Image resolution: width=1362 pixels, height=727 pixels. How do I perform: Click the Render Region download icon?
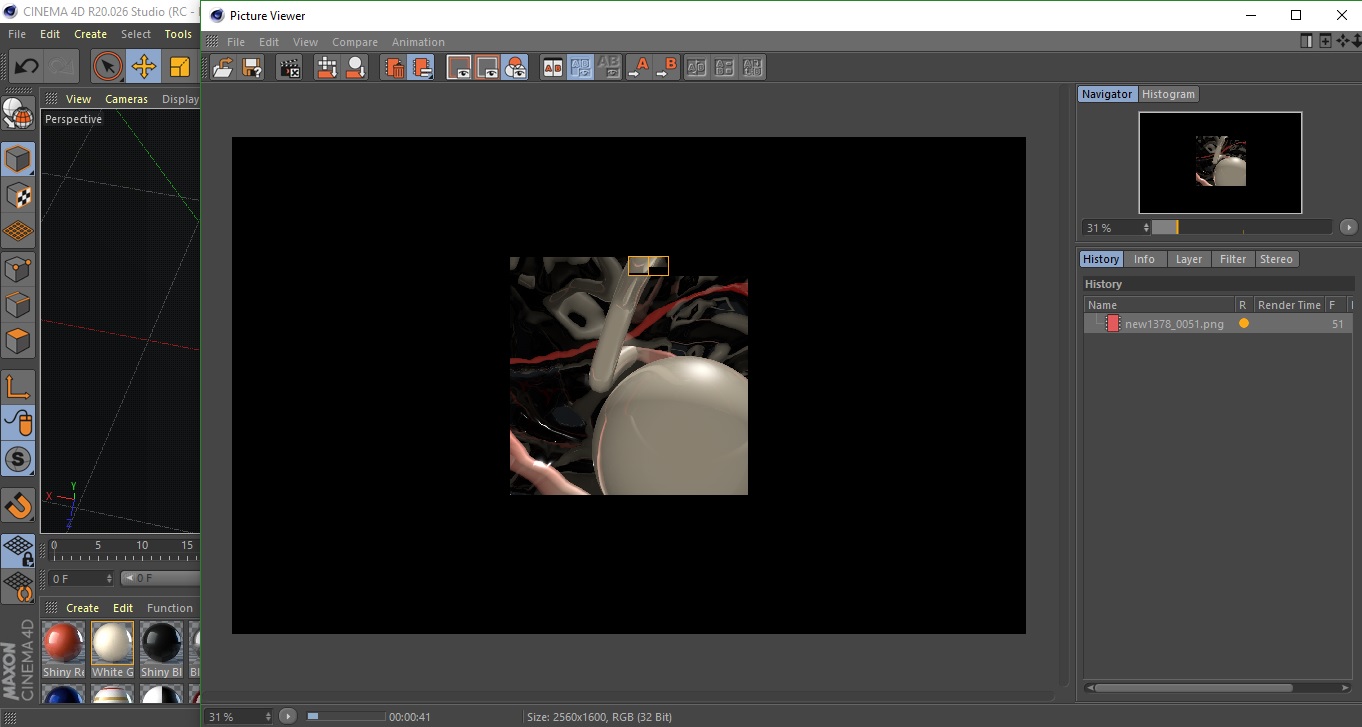pyautogui.click(x=327, y=68)
